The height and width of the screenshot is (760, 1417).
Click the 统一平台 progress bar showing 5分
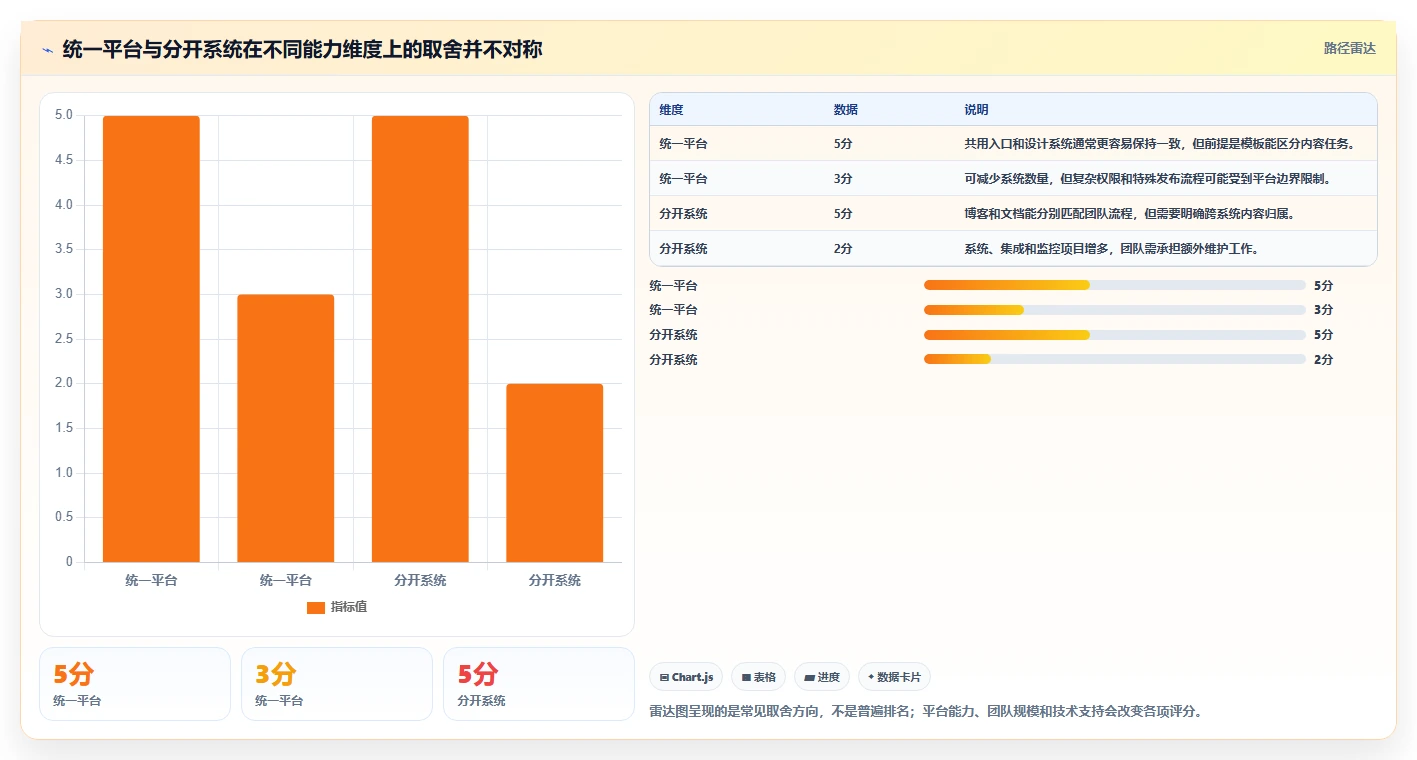click(x=1115, y=285)
